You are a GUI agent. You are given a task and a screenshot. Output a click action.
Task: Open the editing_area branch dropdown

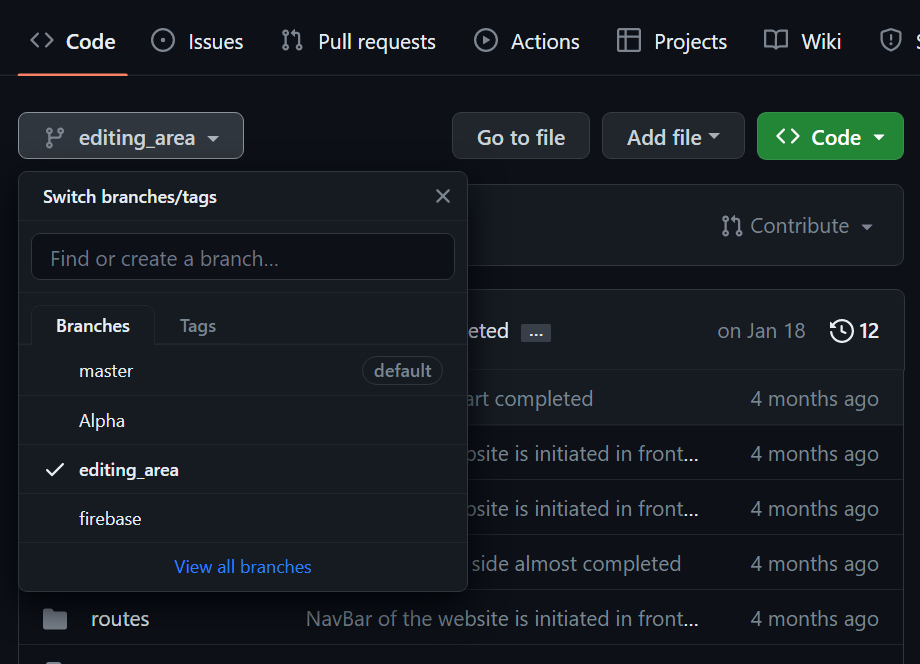131,137
